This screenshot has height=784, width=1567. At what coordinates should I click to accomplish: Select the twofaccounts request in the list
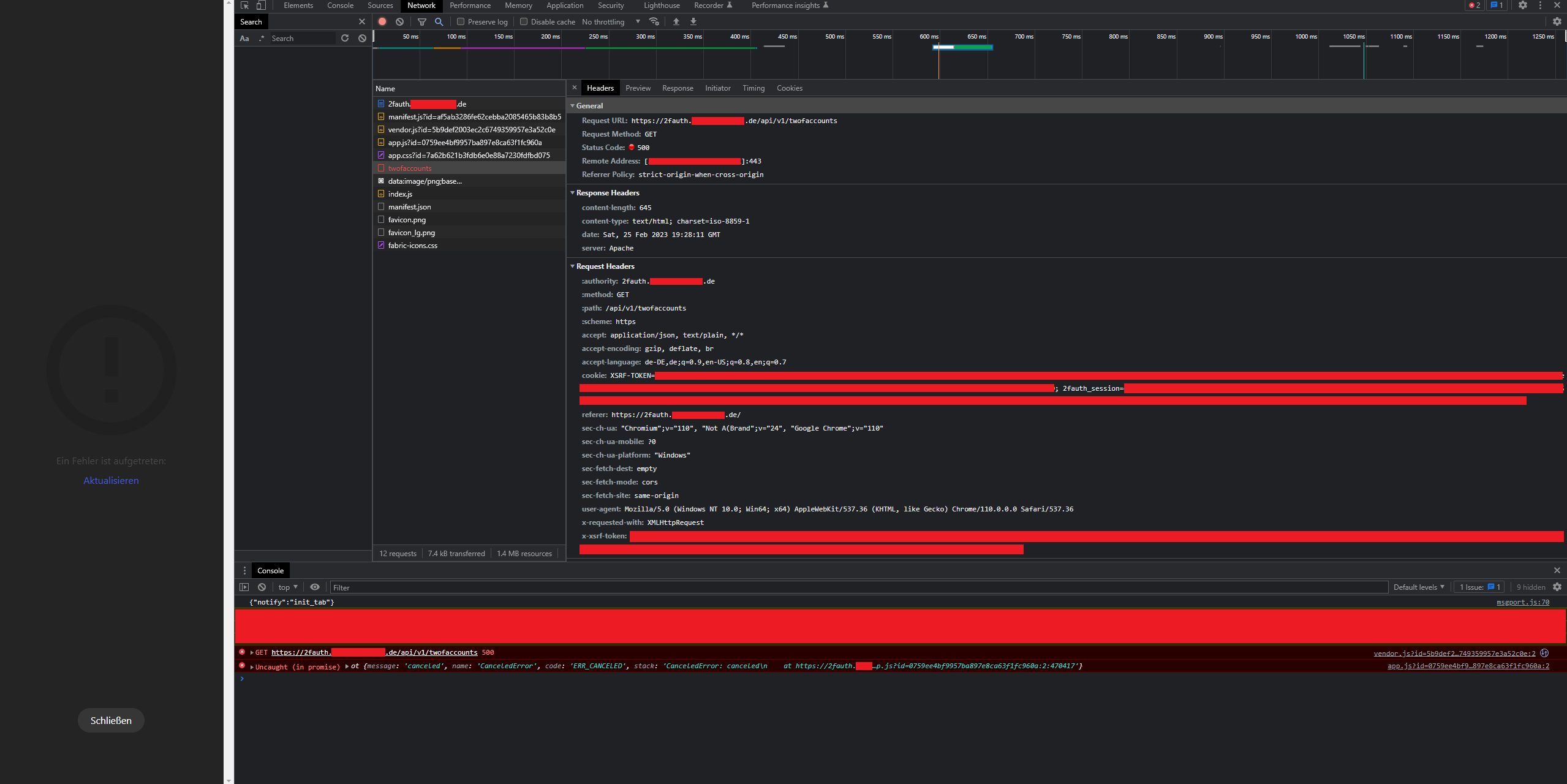tap(409, 168)
